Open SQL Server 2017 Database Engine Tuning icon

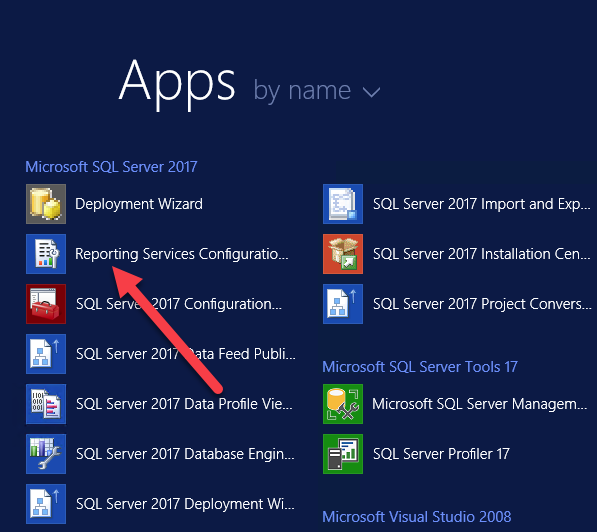coord(46,454)
